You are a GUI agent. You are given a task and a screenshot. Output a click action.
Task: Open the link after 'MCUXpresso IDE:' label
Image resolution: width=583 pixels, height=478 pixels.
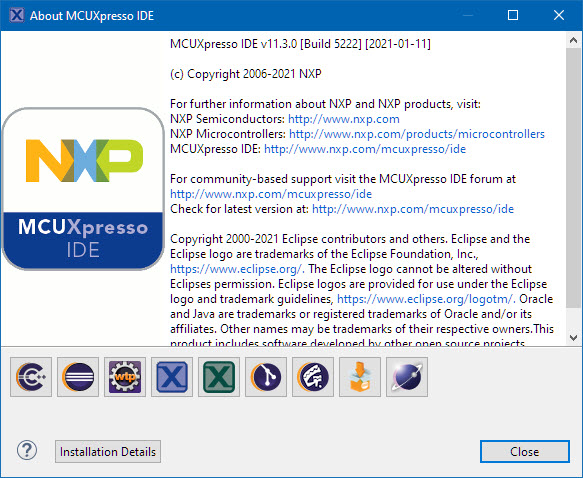coord(365,149)
